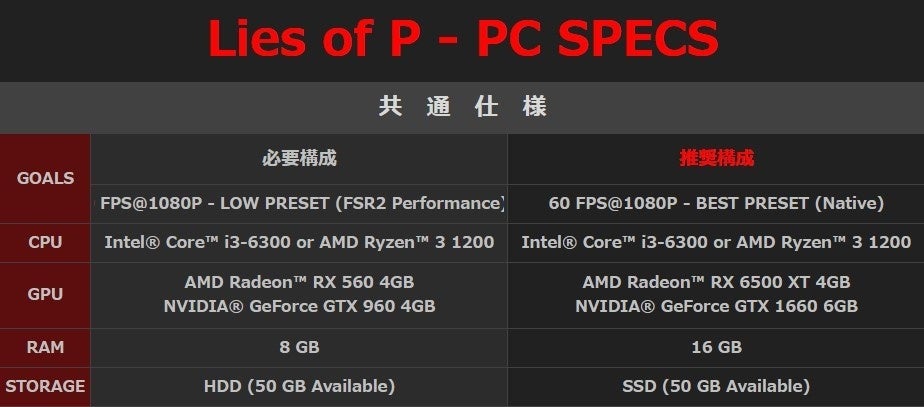Click the 8 GB RAM cell
Screen dimensions: 924x407
[x=299, y=347]
